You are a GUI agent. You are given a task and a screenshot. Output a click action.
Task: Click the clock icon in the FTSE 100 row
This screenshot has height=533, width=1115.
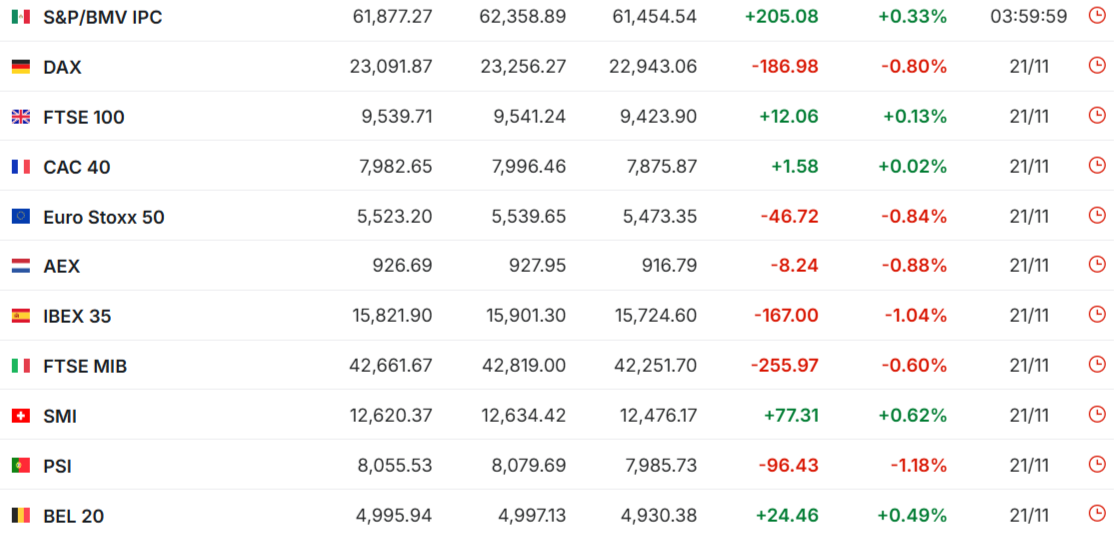coord(1097,116)
